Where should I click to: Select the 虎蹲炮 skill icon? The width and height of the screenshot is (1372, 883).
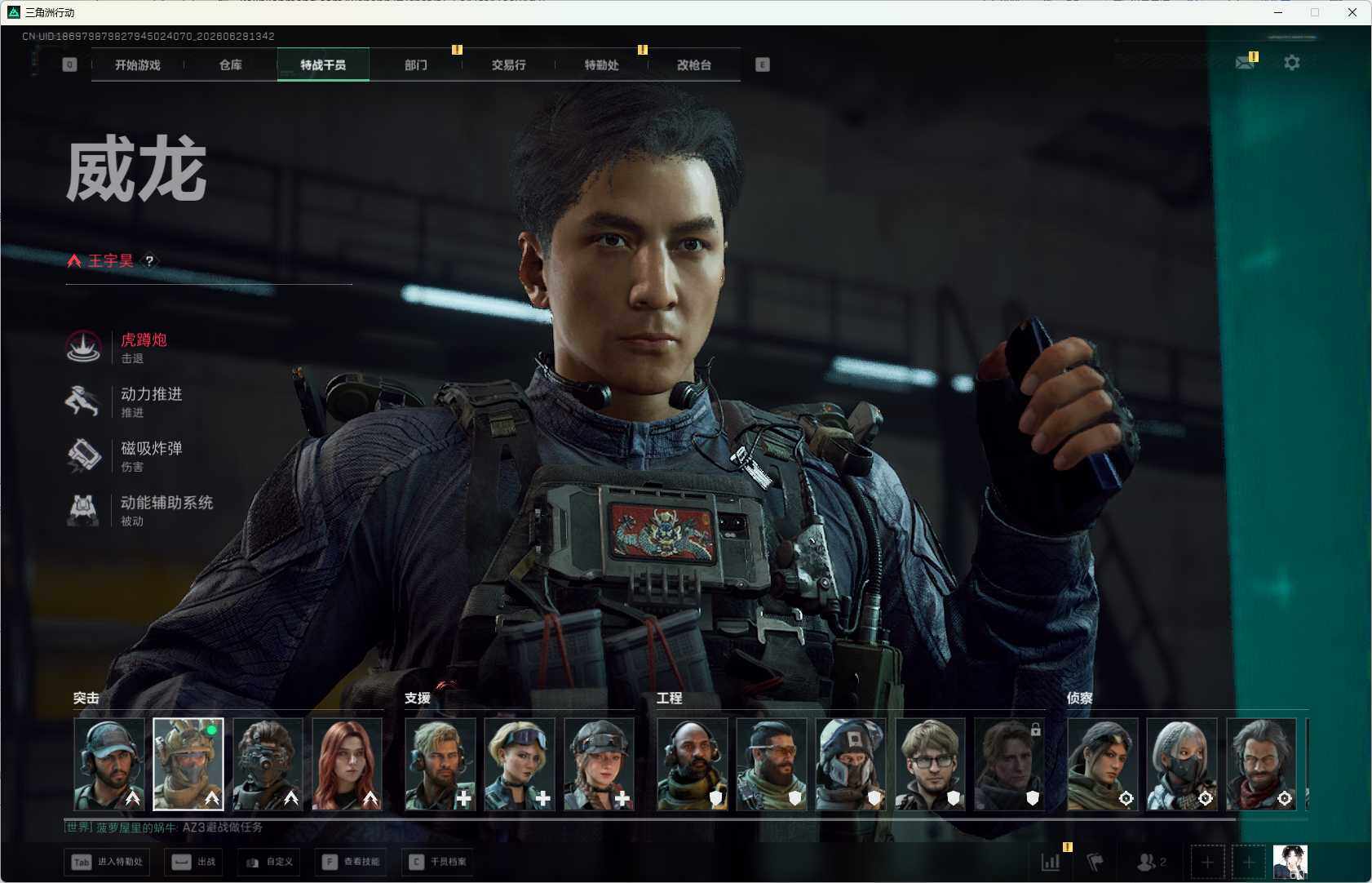[x=83, y=347]
